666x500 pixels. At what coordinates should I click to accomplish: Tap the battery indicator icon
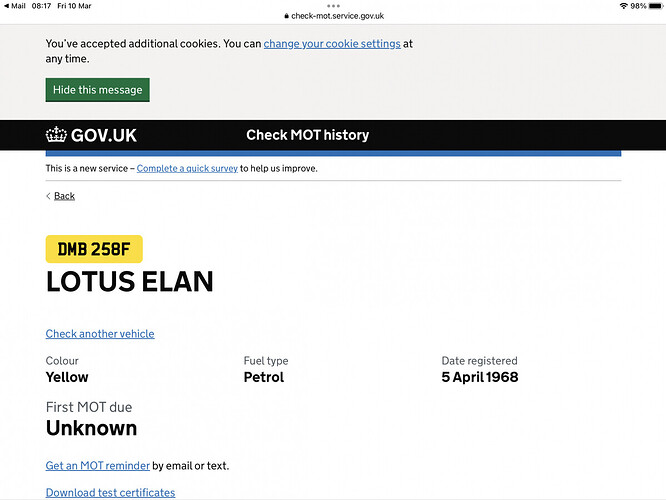click(655, 6)
